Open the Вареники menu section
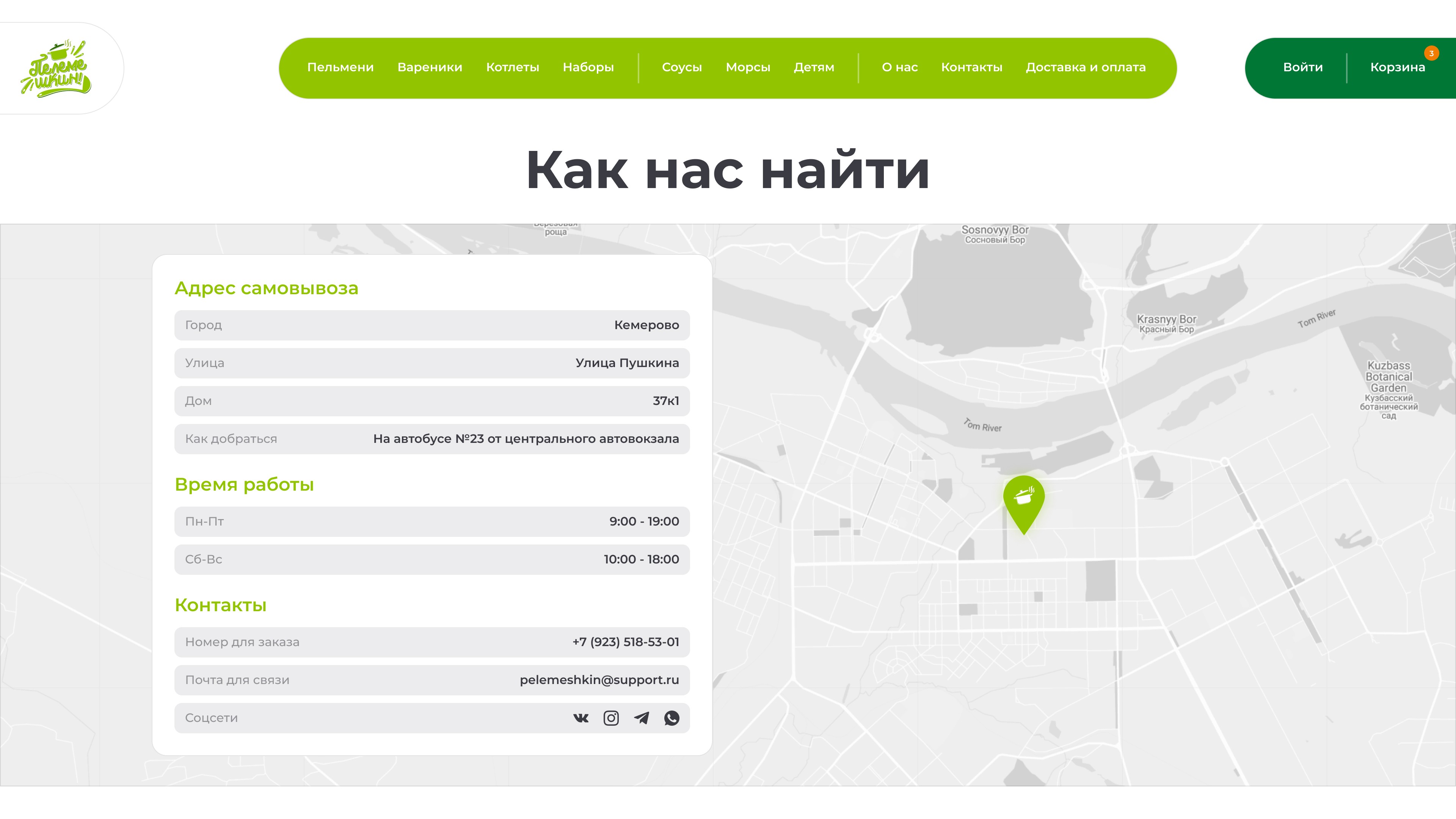Screen dimensions: 1456x819 pyautogui.click(x=430, y=67)
